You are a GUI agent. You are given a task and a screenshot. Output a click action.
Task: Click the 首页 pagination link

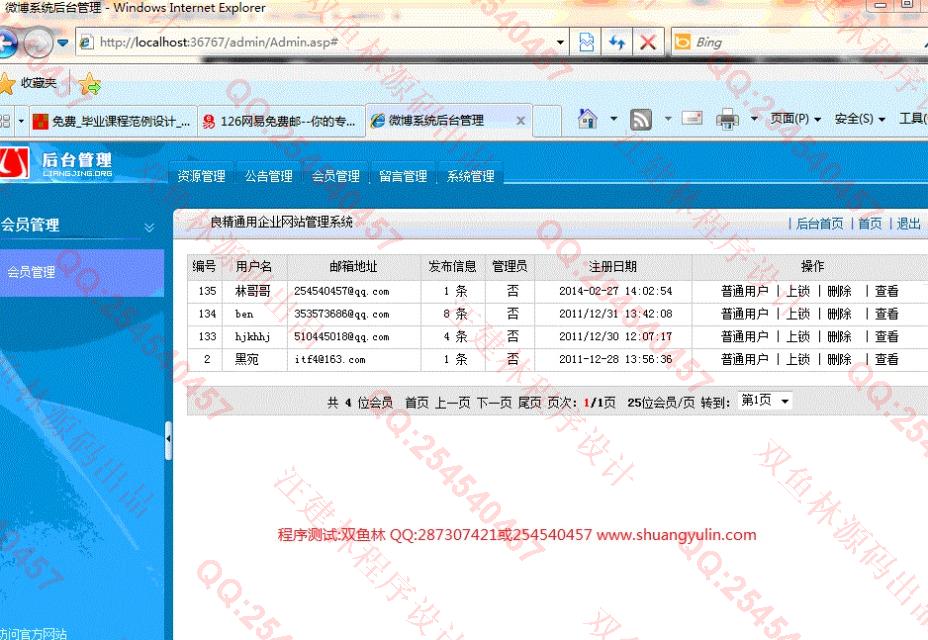click(417, 403)
